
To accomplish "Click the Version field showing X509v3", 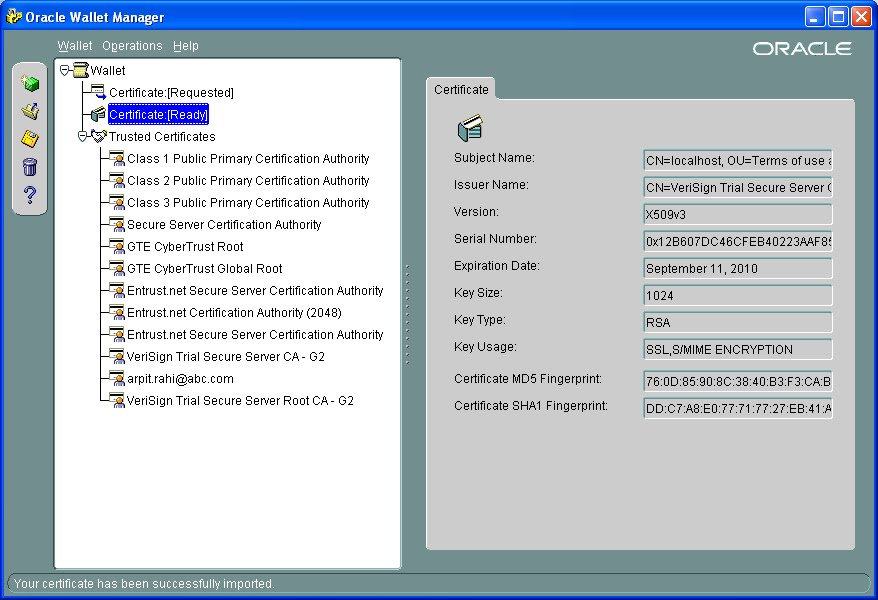I will (738, 214).
